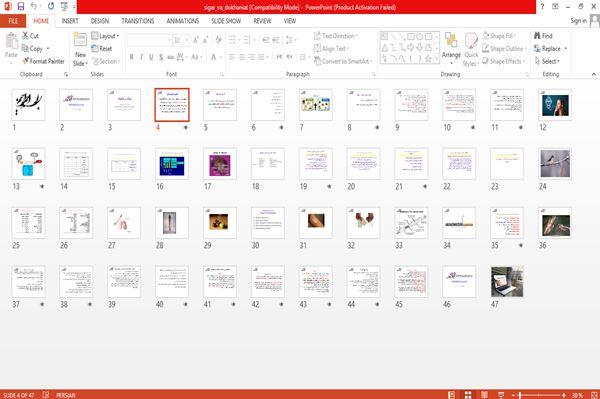The height and width of the screenshot is (399, 600).
Task: Open the ANIMATIONS tab
Action: pyautogui.click(x=183, y=21)
